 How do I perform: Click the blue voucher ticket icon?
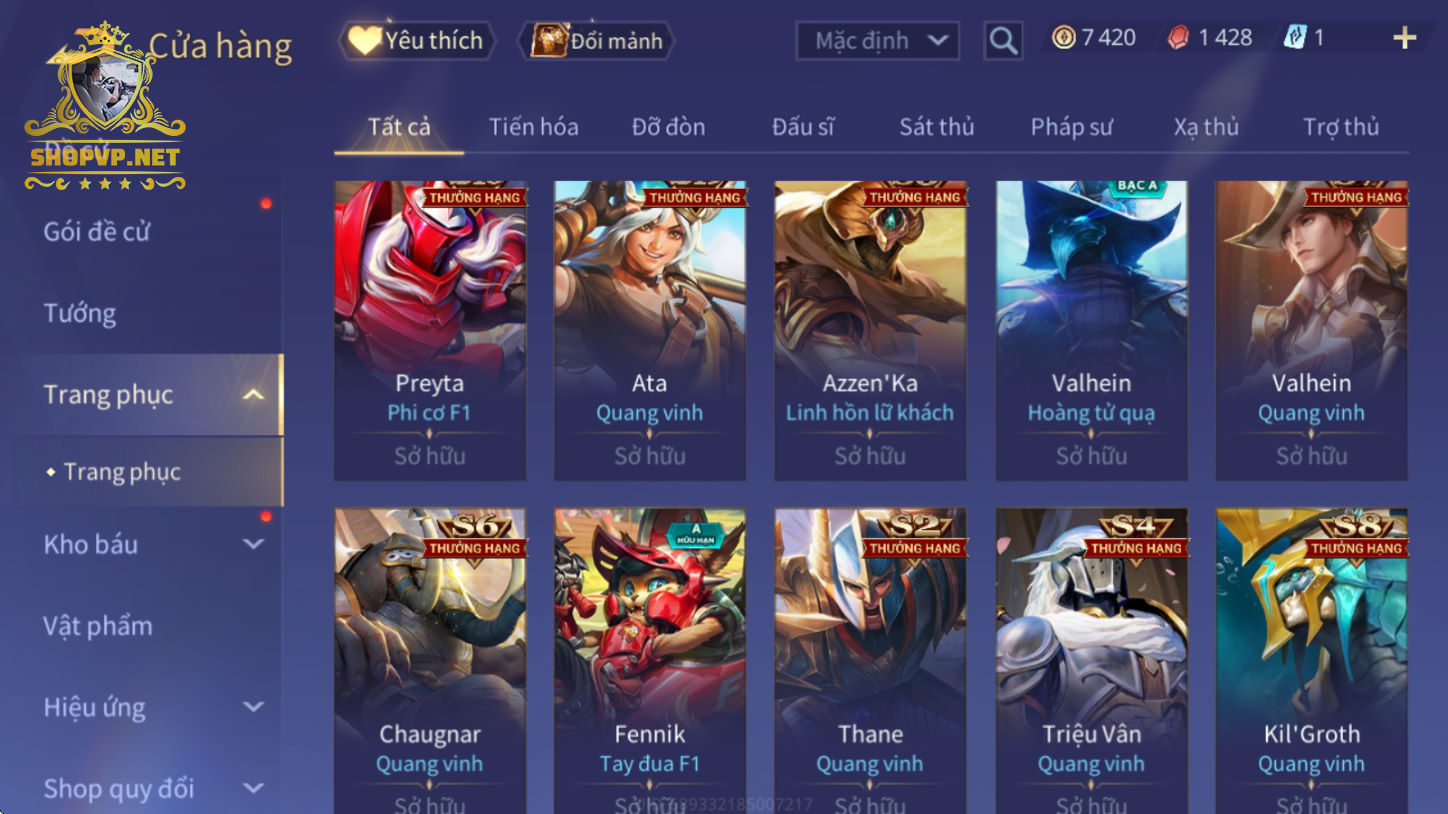point(1295,38)
